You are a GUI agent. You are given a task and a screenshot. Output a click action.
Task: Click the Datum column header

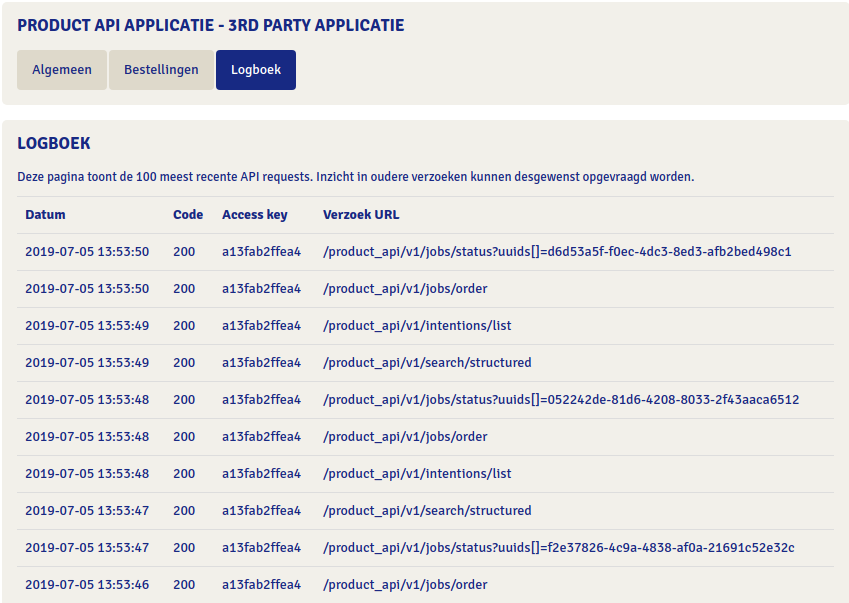pyautogui.click(x=45, y=215)
